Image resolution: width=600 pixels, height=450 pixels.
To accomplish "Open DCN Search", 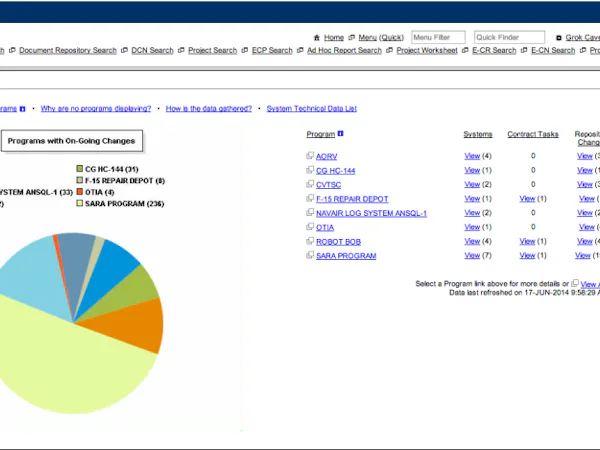I will point(152,51).
